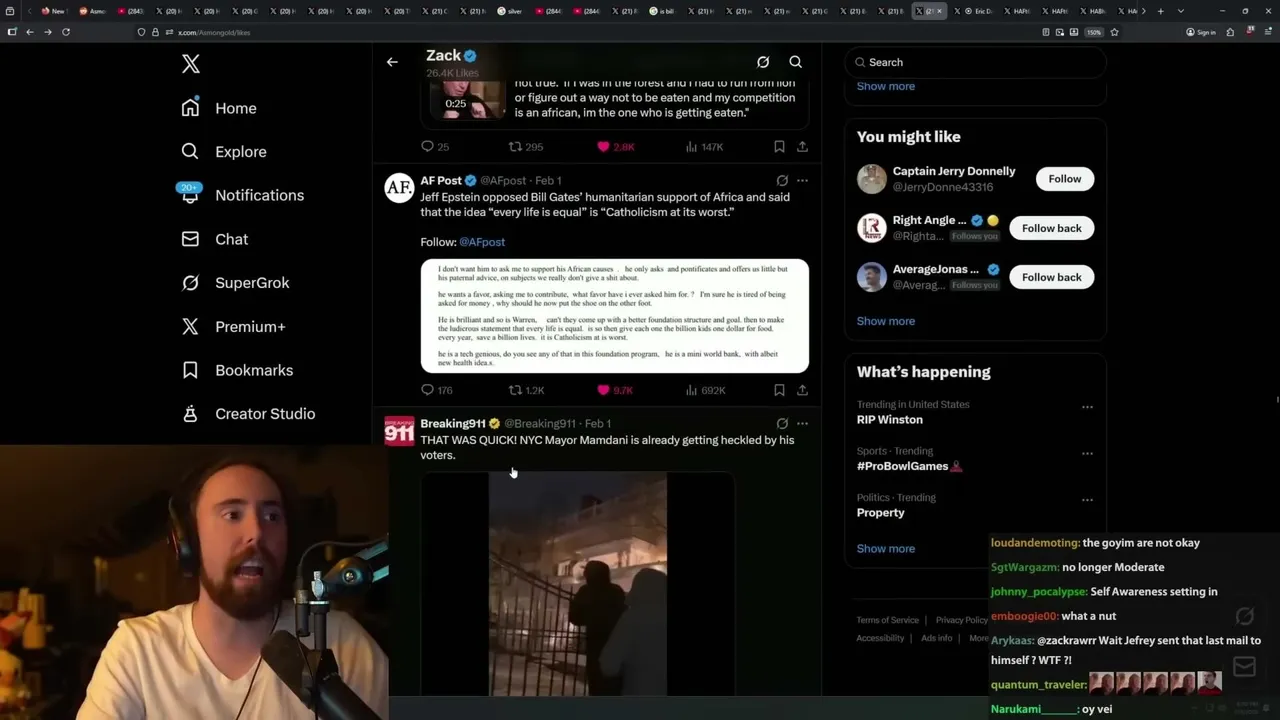This screenshot has height=720, width=1280.
Task: View analytics of the tweet with 147K views
Action: [x=704, y=147]
